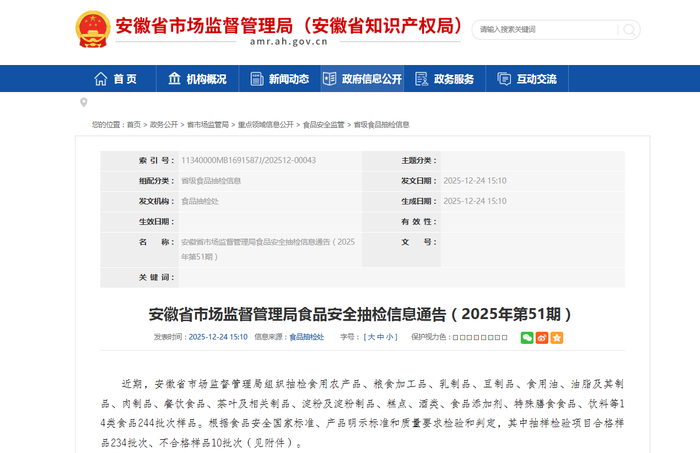Click the 食品抽检处 information source link

(307, 337)
